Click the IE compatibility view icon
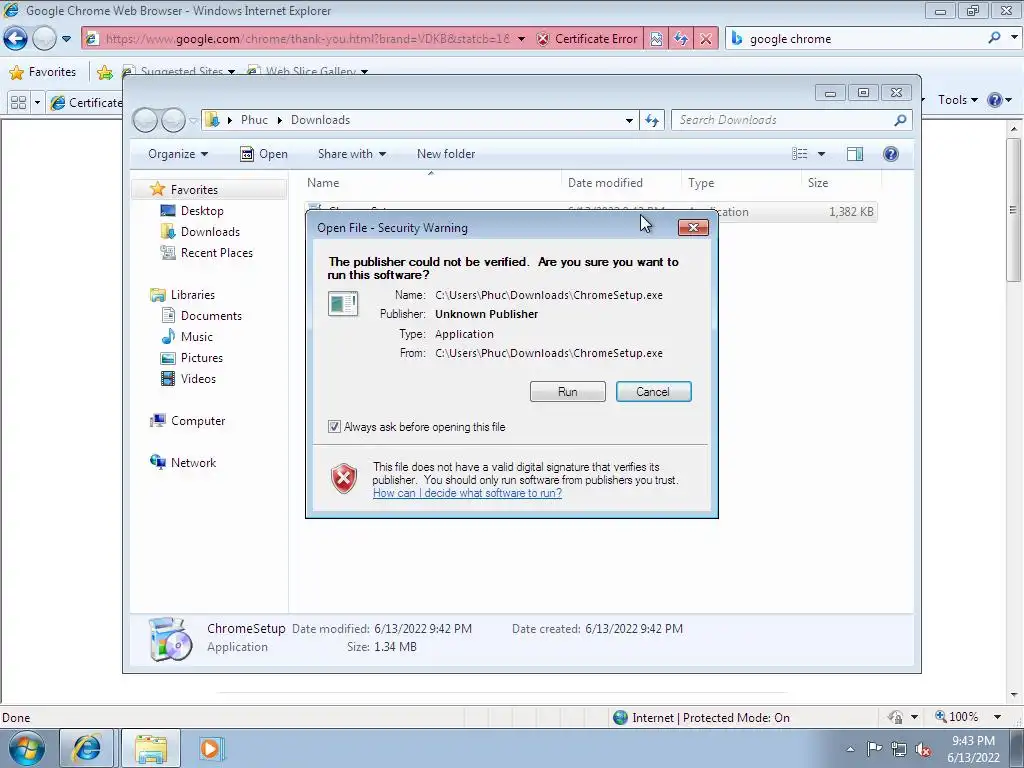This screenshot has width=1024, height=768. (656, 39)
